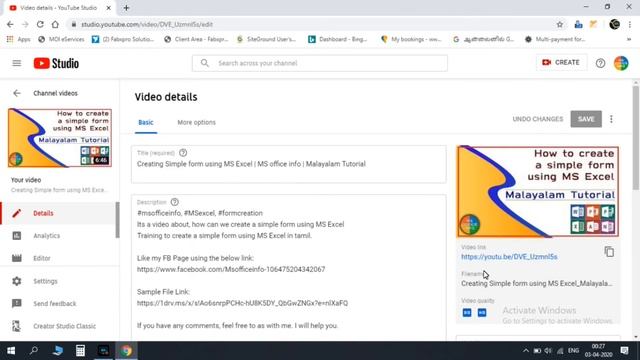Image resolution: width=640 pixels, height=360 pixels.
Task: Click the sidebar video thumbnail
Action: [x=60, y=138]
